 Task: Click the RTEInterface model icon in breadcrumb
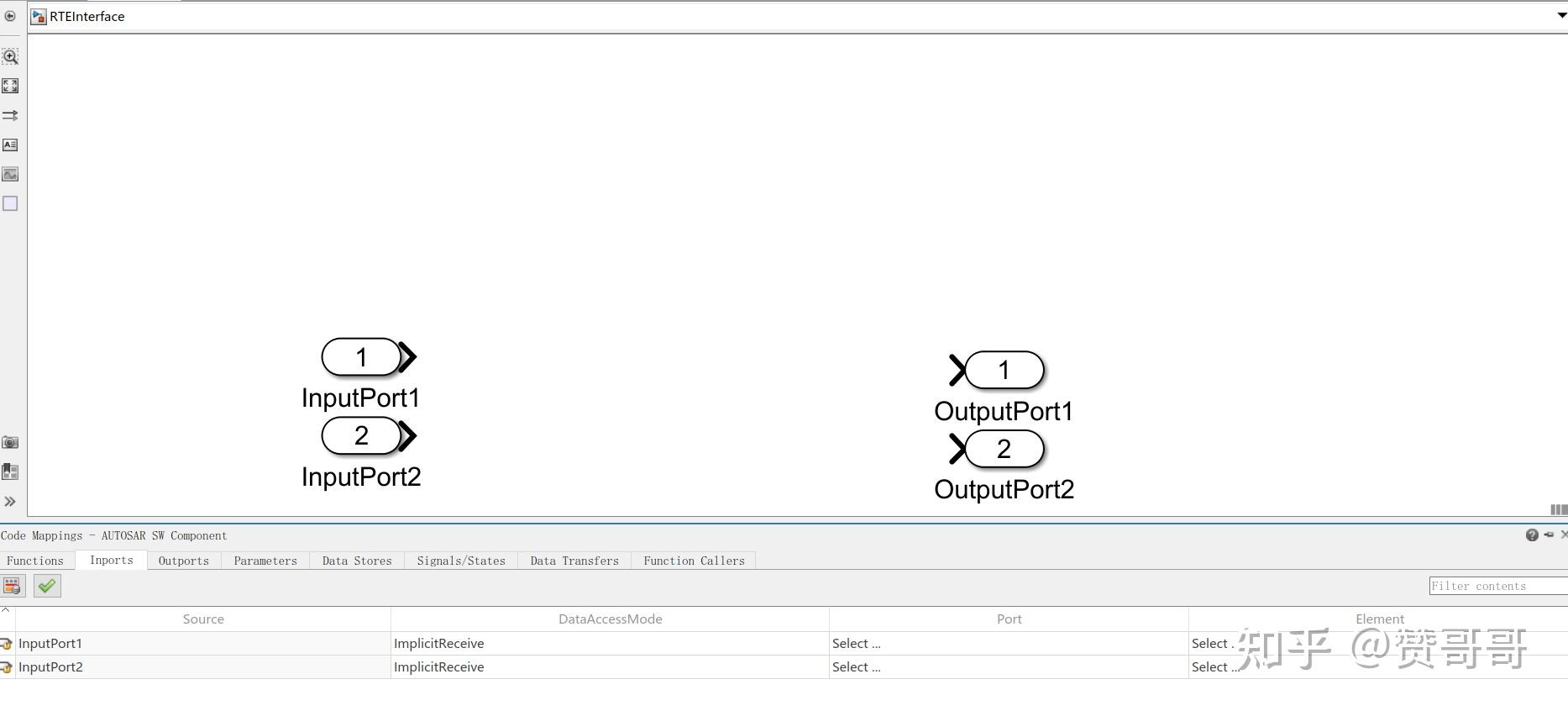(38, 16)
